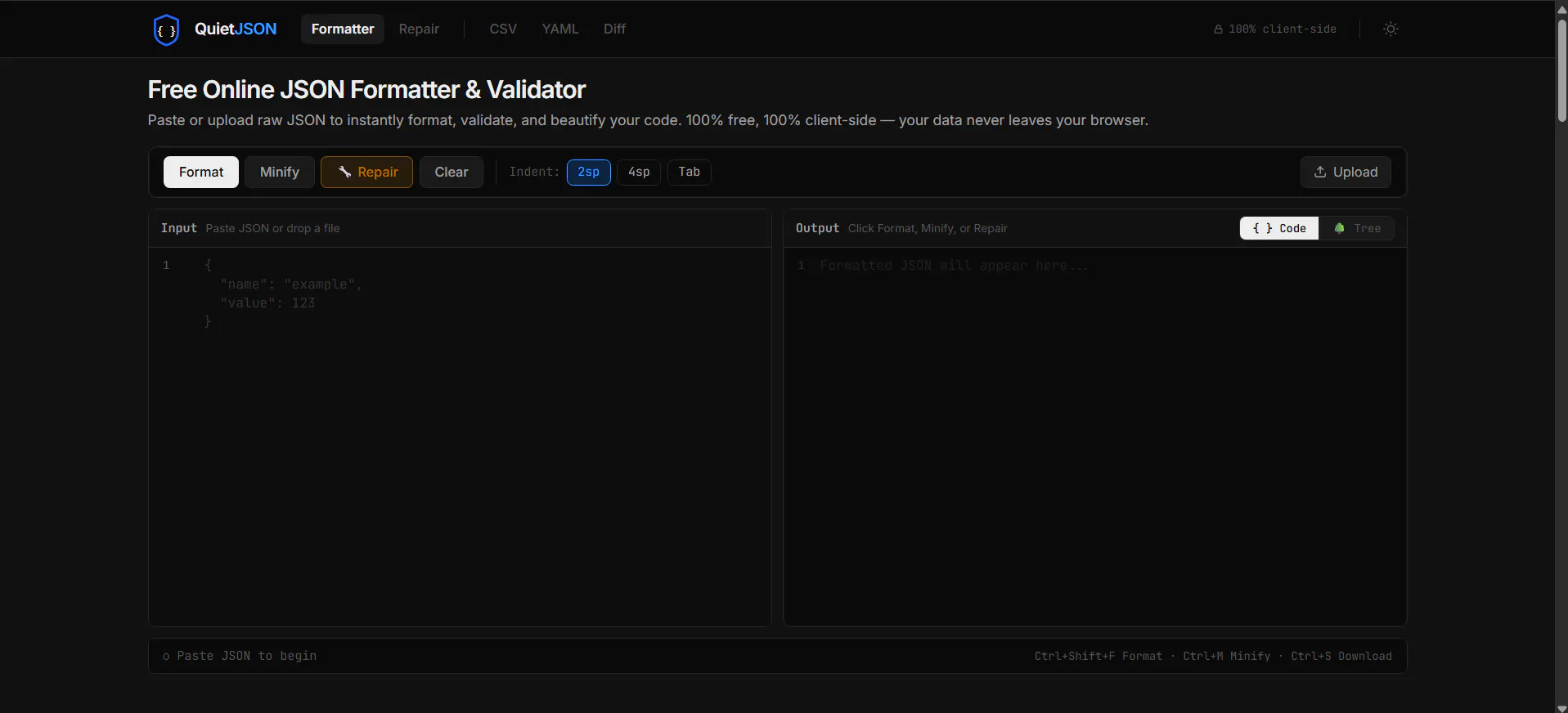
Task: Click the Minify button
Action: click(x=280, y=172)
